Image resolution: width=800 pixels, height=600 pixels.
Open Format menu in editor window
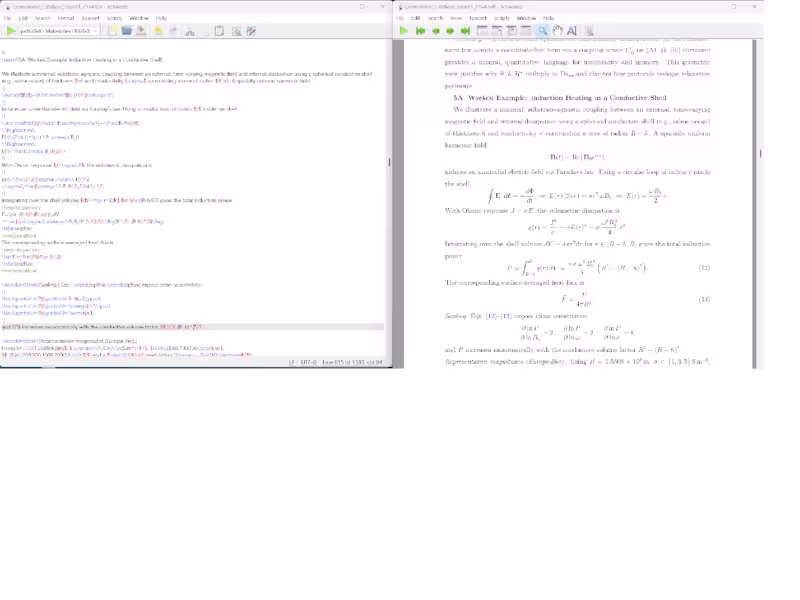[66, 18]
